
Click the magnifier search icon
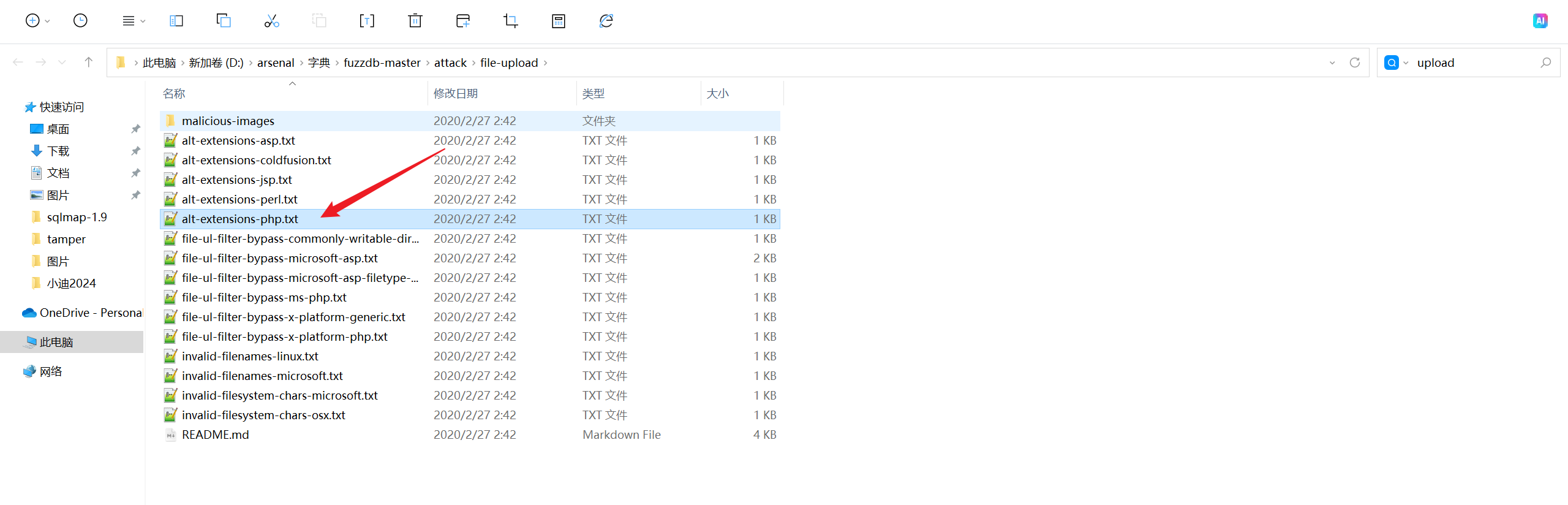click(x=1546, y=63)
